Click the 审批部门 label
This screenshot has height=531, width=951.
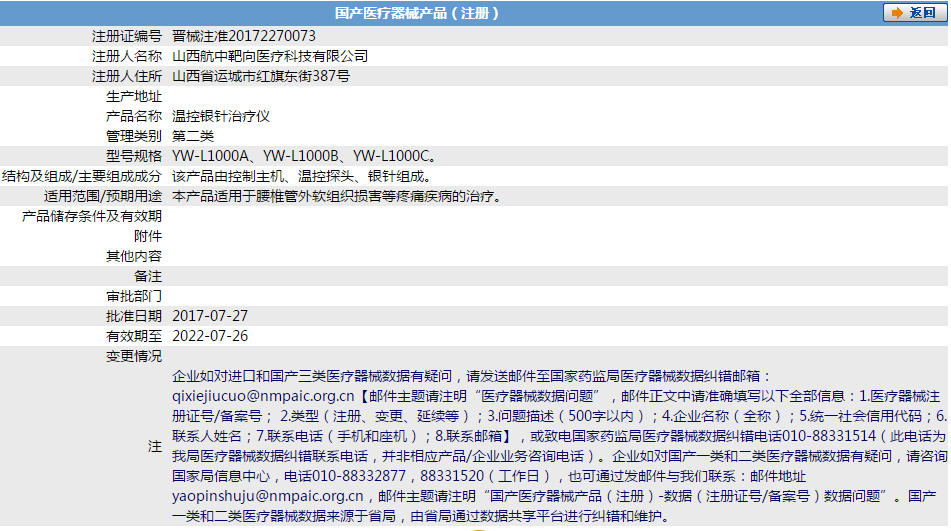tap(134, 296)
